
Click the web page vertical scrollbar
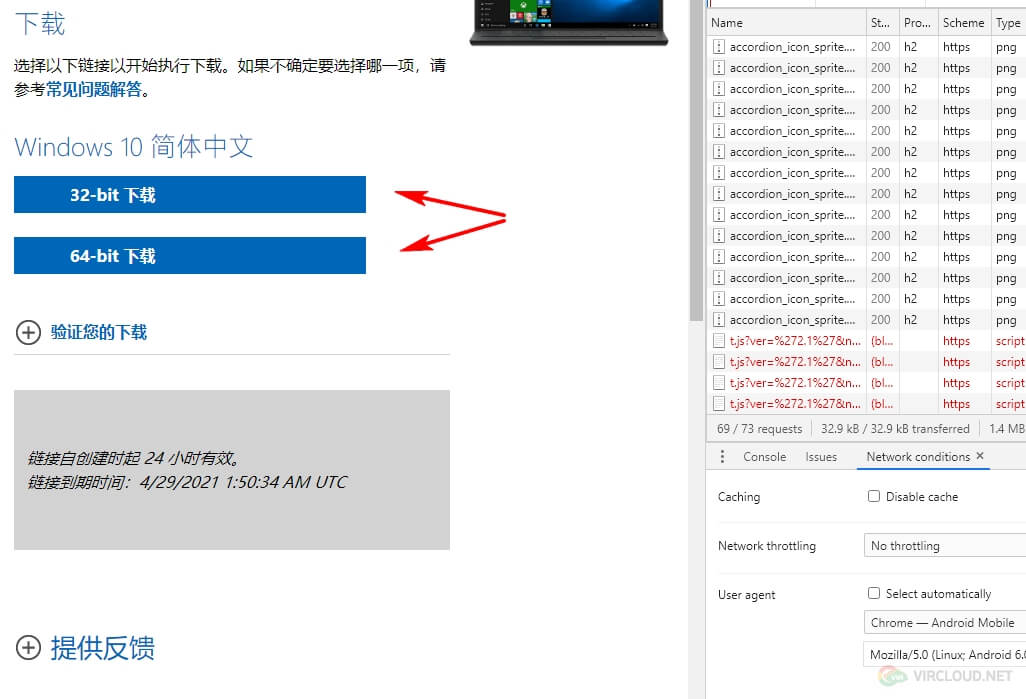click(696, 161)
